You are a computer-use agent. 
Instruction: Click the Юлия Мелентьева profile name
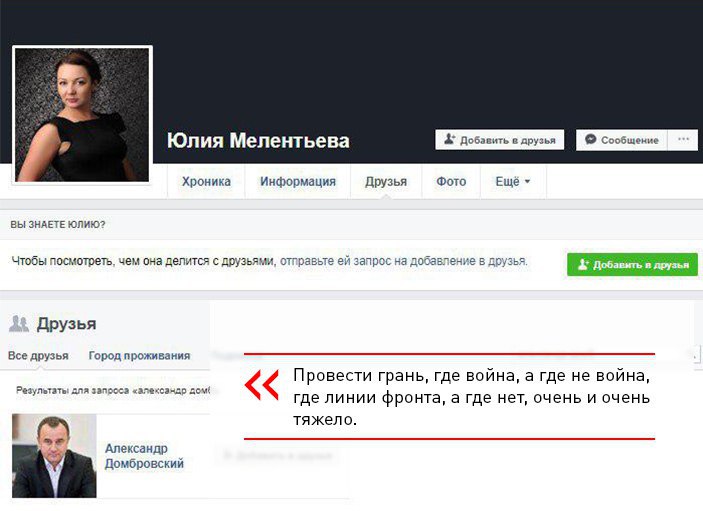pyautogui.click(x=258, y=141)
